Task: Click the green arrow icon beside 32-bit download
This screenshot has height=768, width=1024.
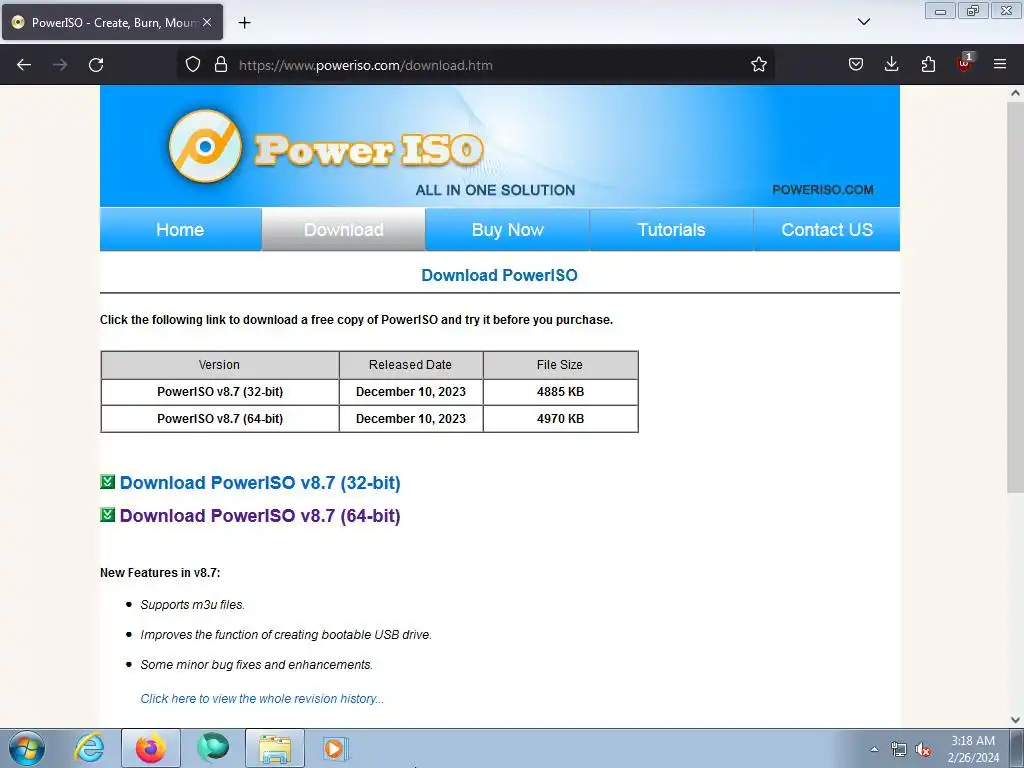Action: coord(108,482)
